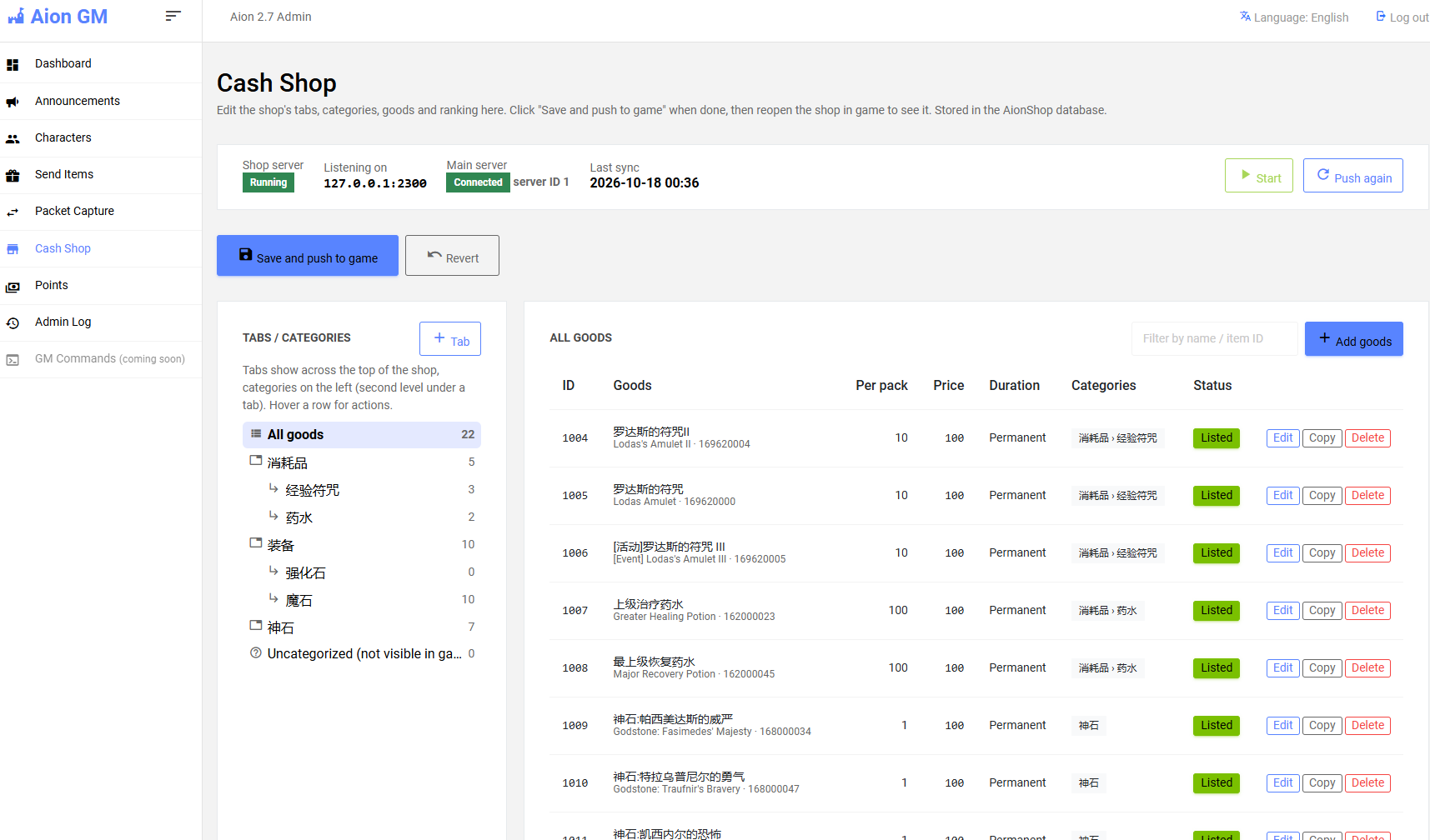Focus the Filter by name / item ID field
The height and width of the screenshot is (840, 1430).
tap(1215, 338)
